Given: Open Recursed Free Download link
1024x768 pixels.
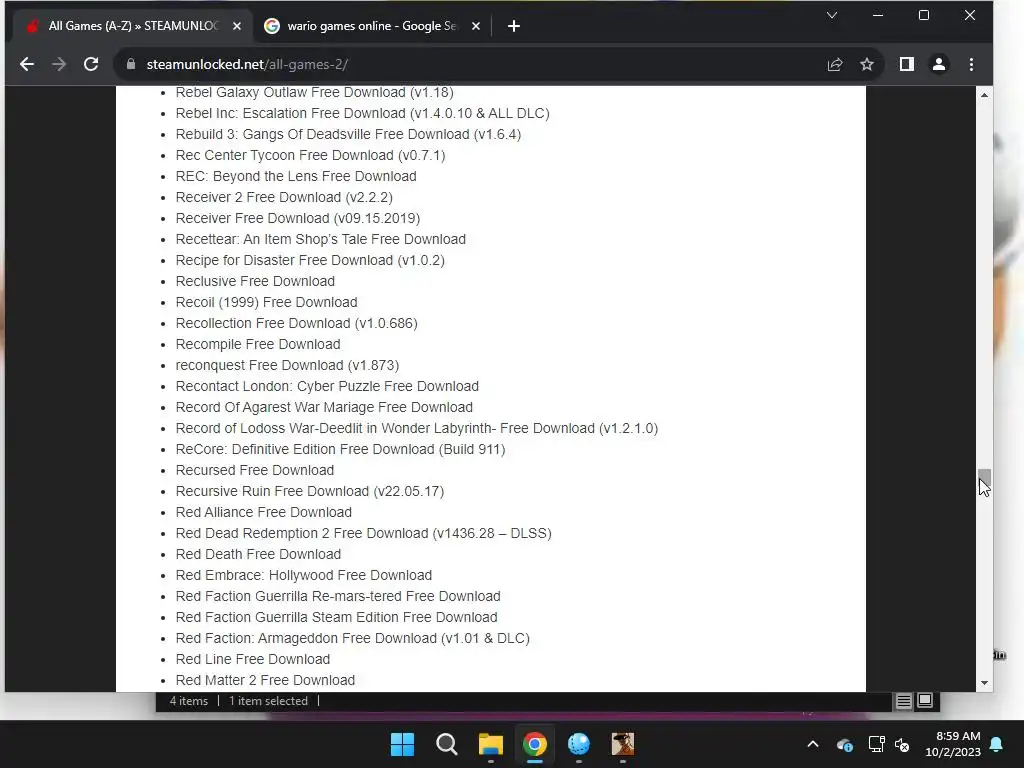Looking at the screenshot, I should pyautogui.click(x=255, y=470).
